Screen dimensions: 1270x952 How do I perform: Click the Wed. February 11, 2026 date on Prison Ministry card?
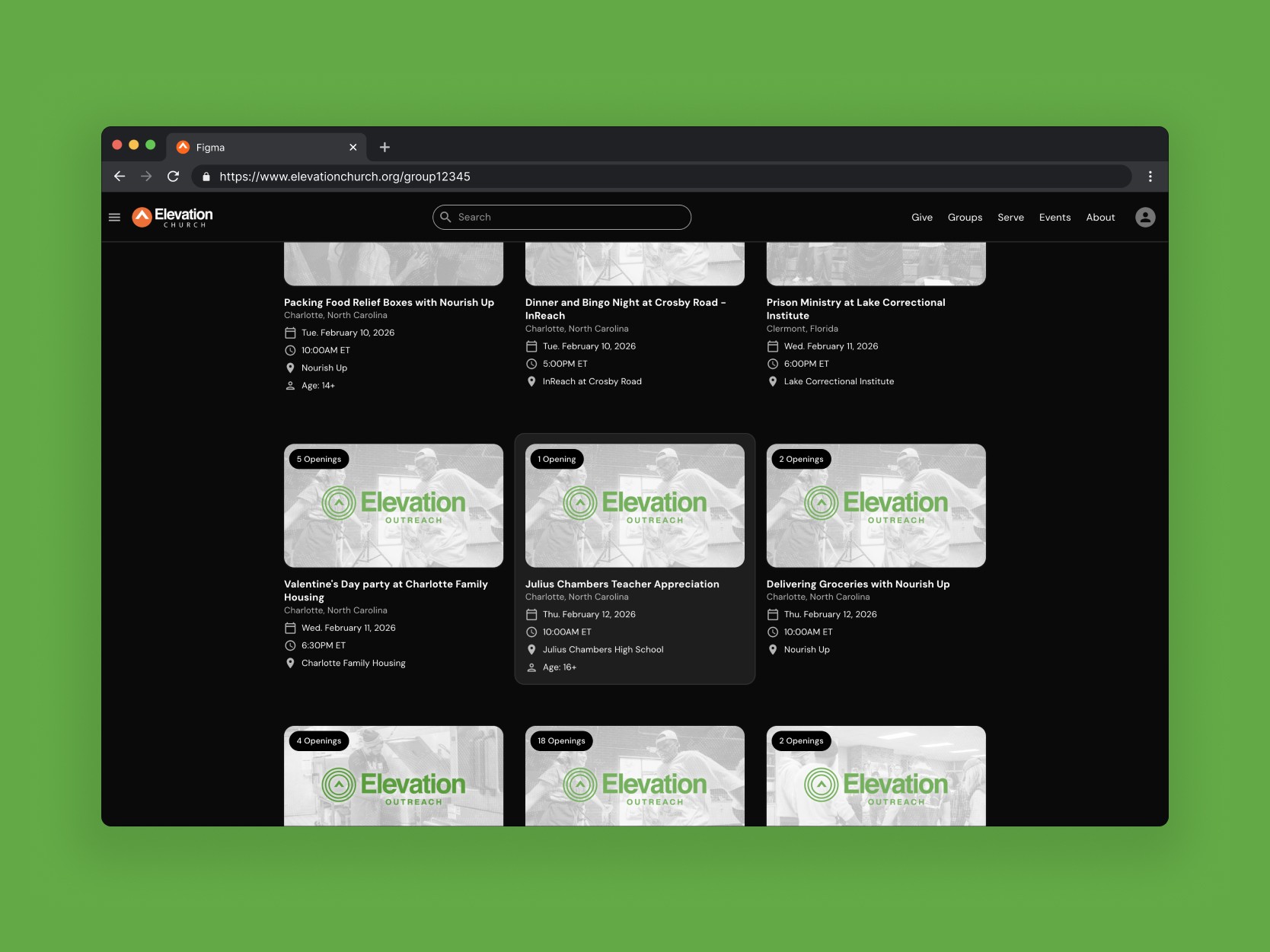[831, 346]
